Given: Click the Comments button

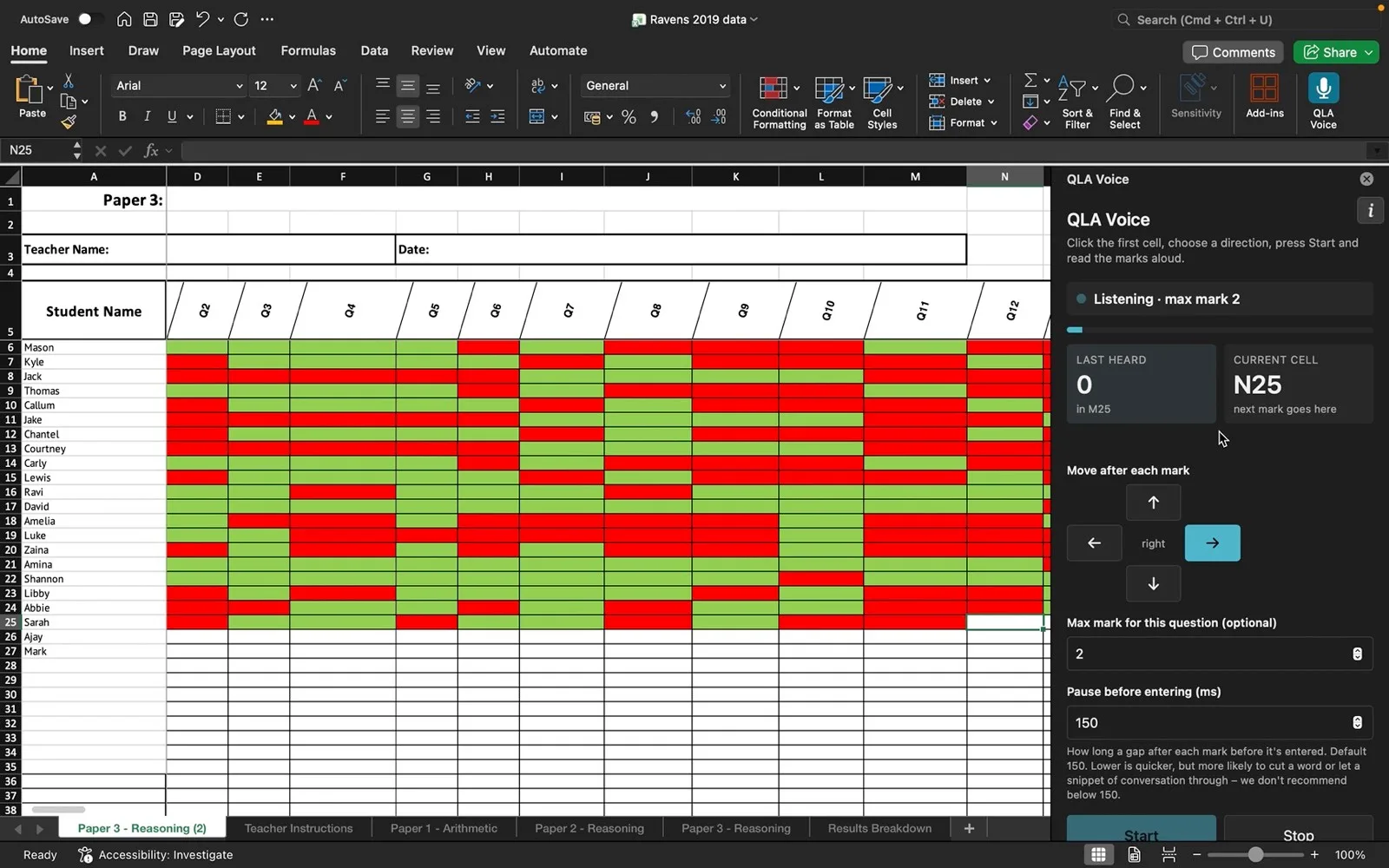Looking at the screenshot, I should coord(1234,52).
